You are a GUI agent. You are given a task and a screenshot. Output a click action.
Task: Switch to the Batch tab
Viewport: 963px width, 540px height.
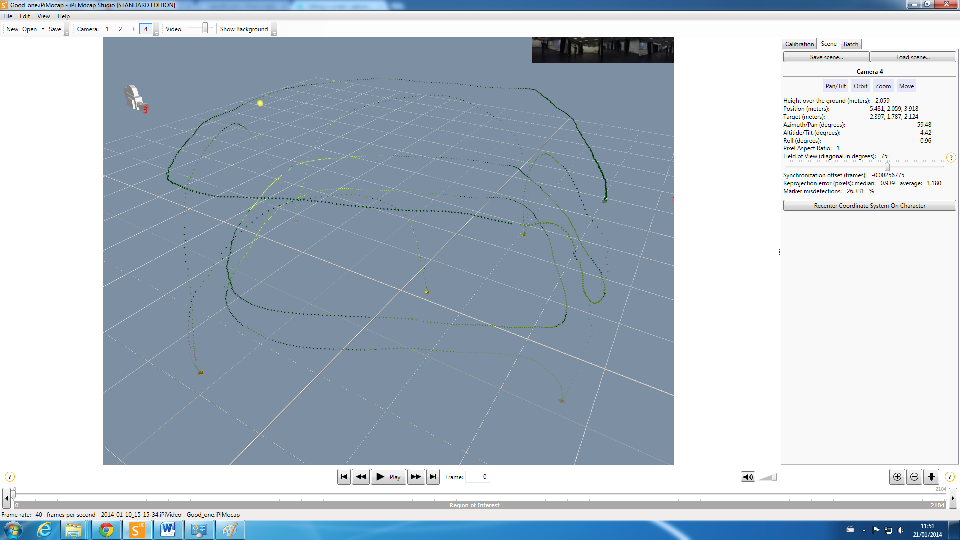tap(851, 44)
